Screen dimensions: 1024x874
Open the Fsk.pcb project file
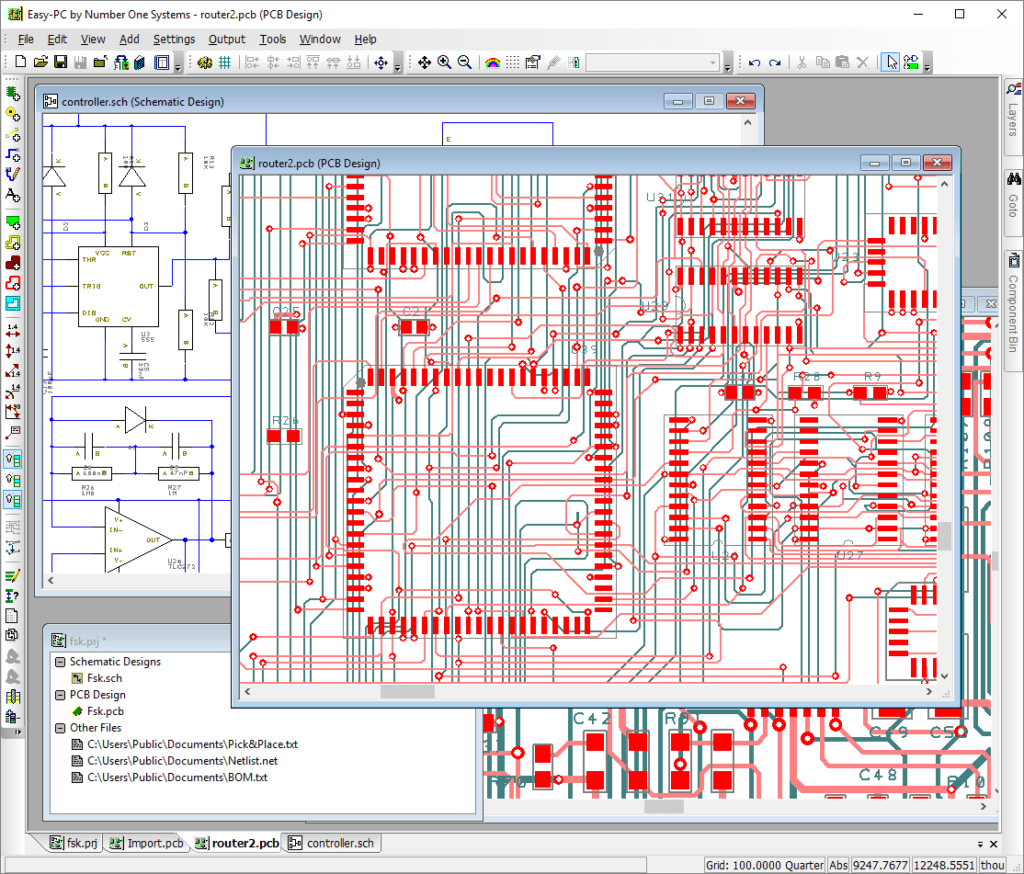105,711
